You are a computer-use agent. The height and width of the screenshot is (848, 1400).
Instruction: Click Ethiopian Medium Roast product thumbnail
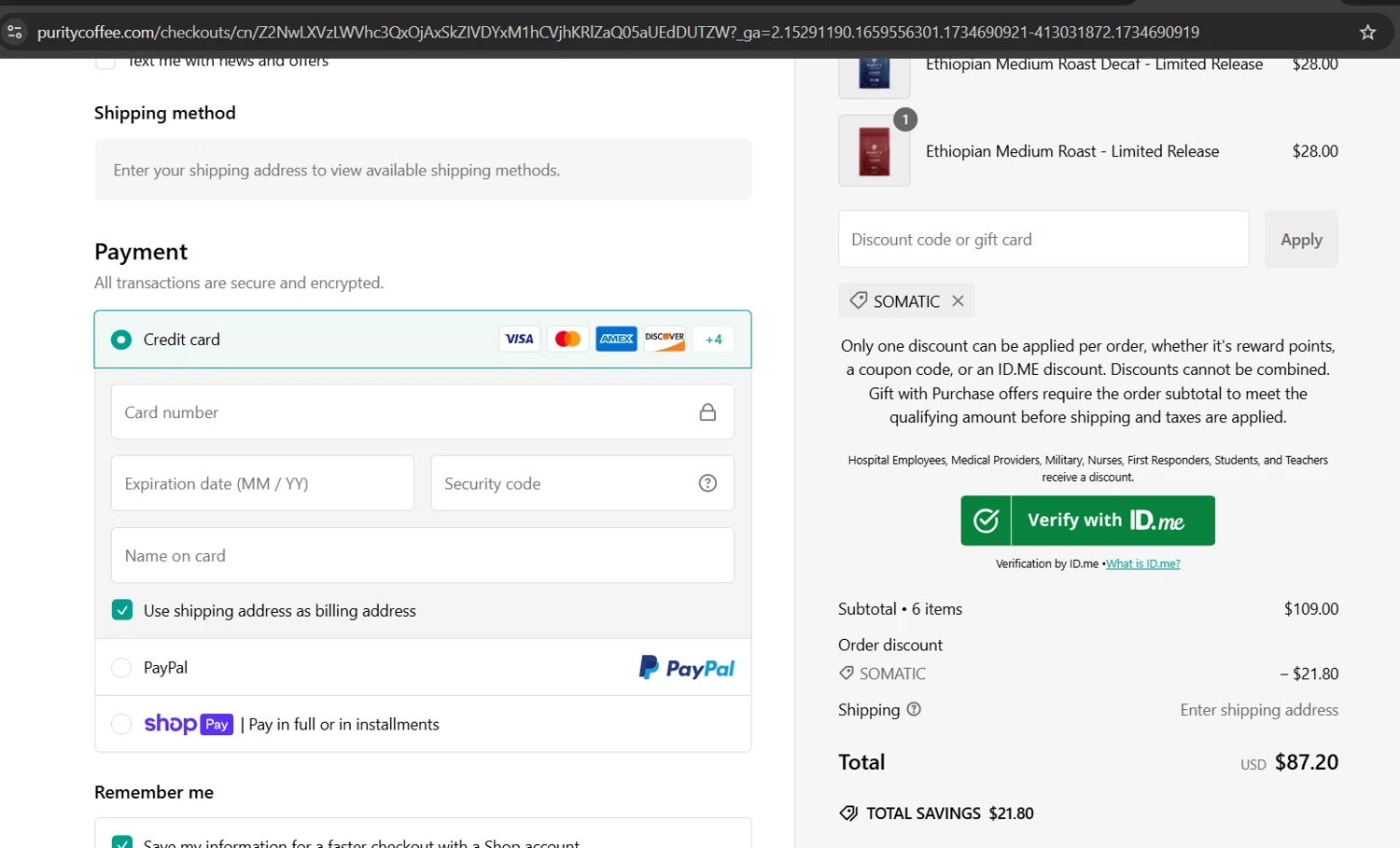click(x=875, y=151)
